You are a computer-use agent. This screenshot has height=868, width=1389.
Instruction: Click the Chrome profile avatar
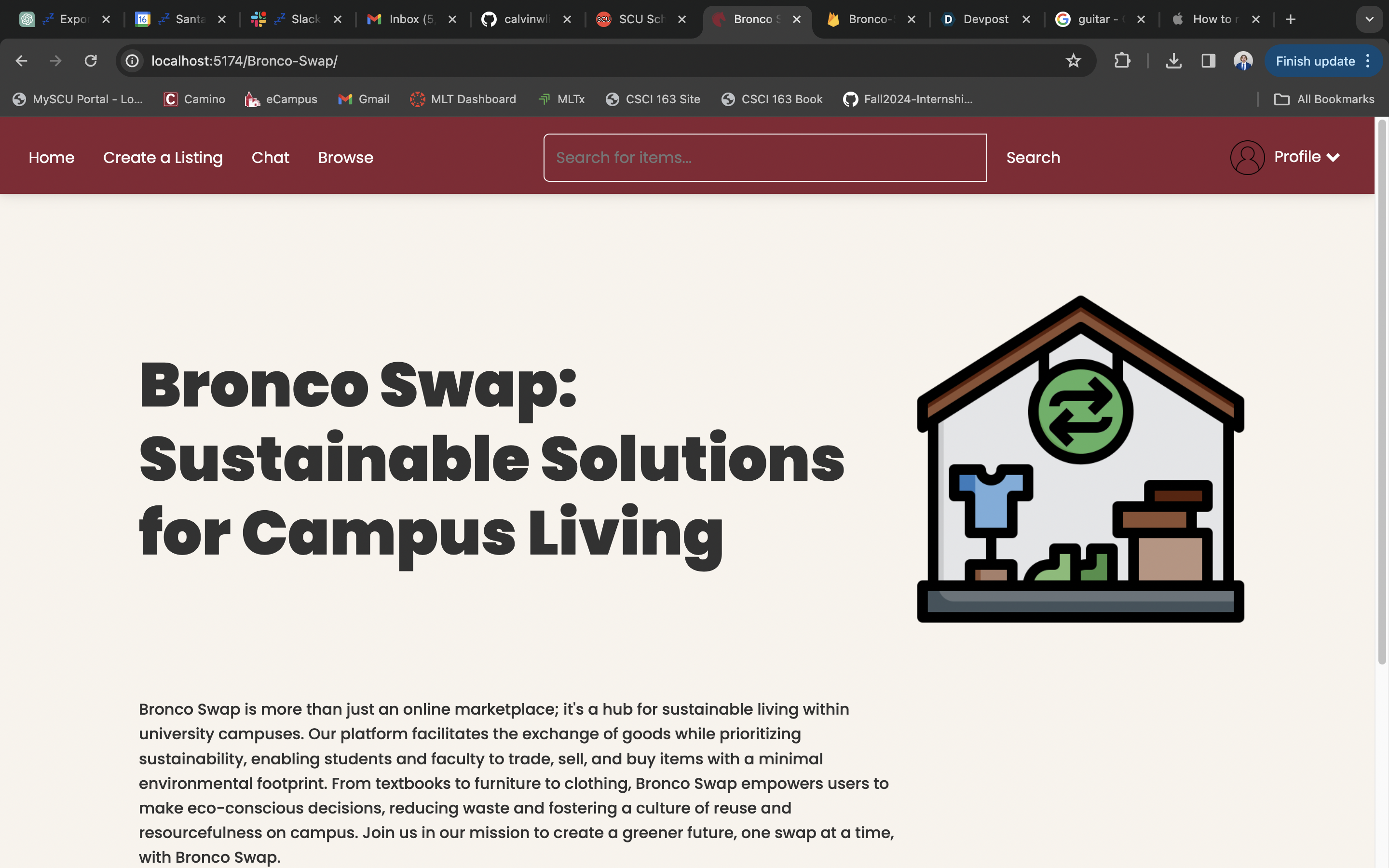pyautogui.click(x=1243, y=61)
